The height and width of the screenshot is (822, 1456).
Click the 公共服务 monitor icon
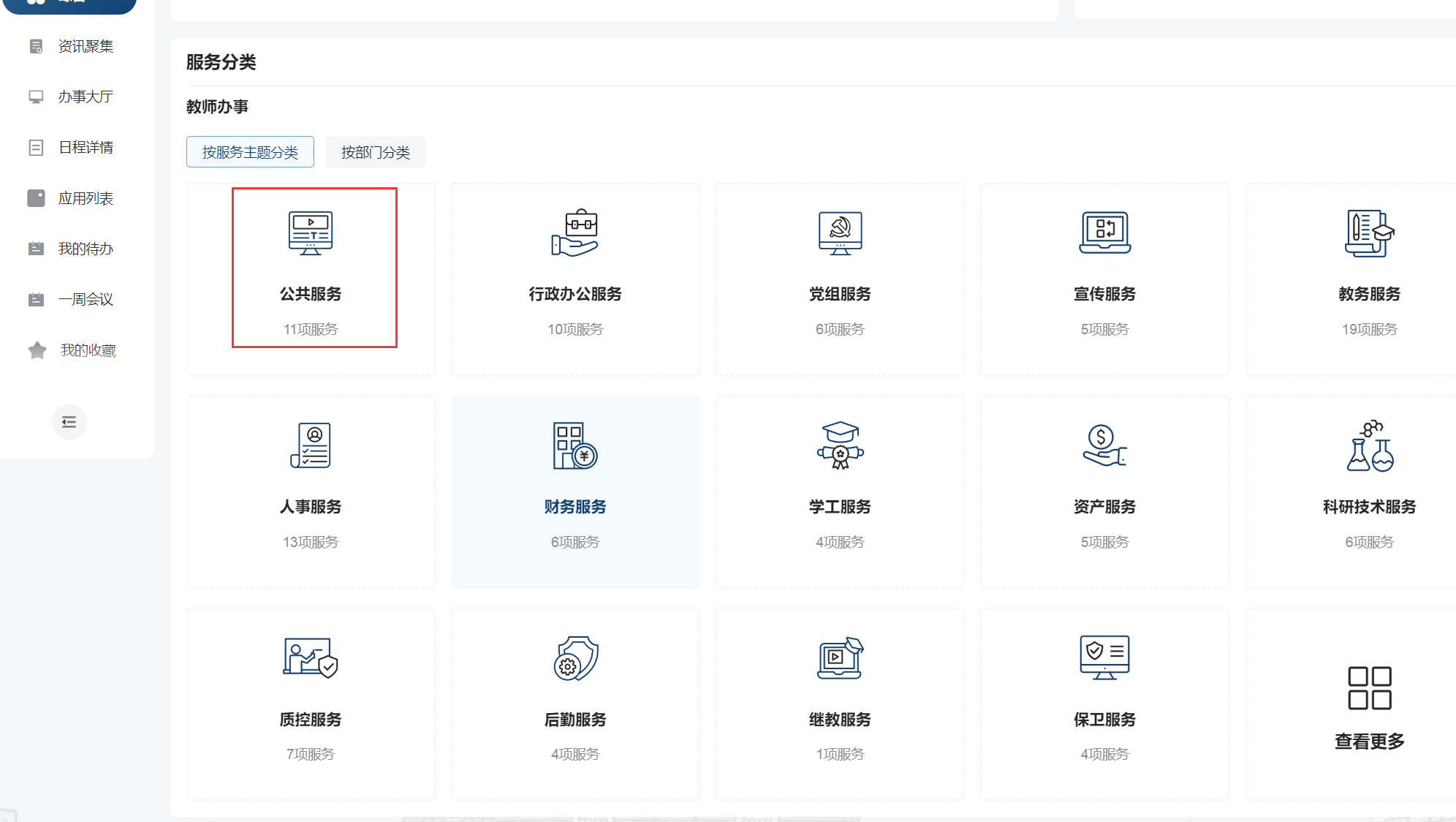[311, 233]
